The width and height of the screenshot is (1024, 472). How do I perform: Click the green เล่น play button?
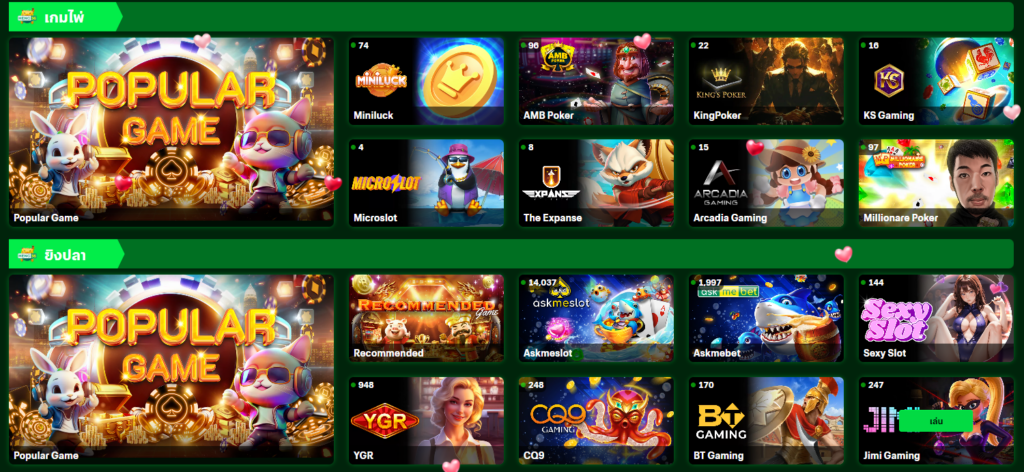tap(935, 422)
